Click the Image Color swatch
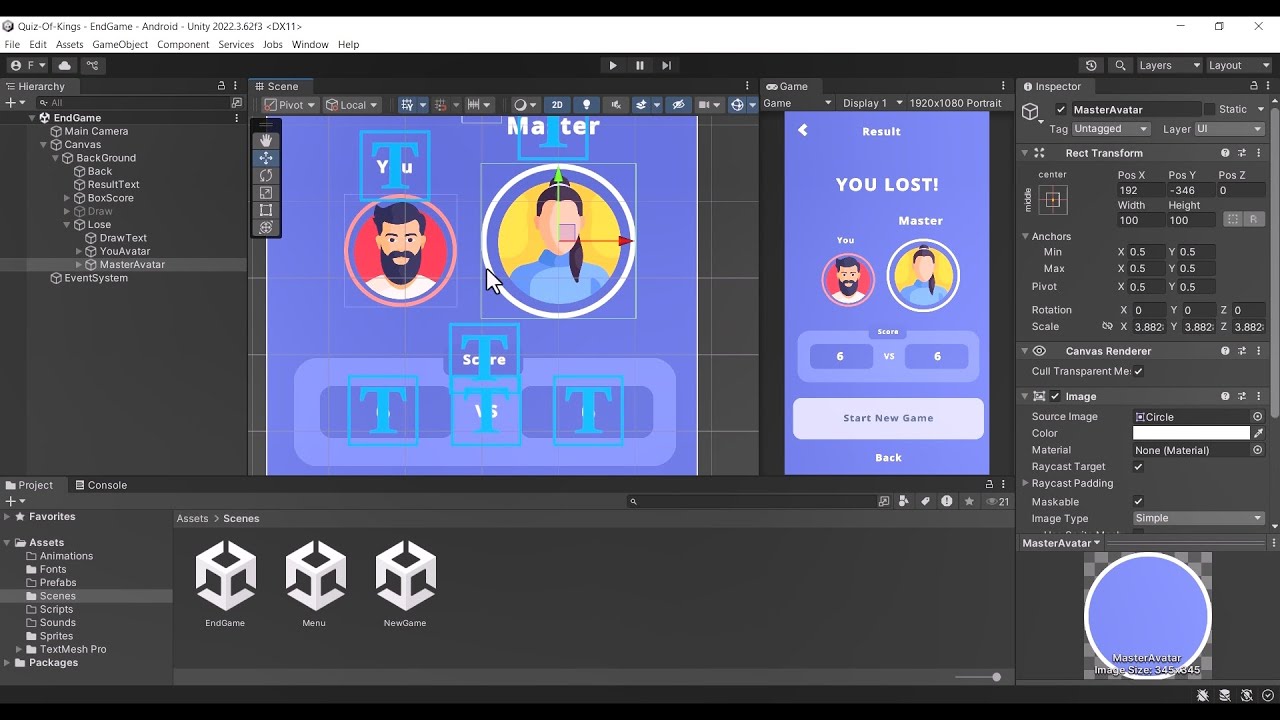The image size is (1280, 720). coord(1191,433)
